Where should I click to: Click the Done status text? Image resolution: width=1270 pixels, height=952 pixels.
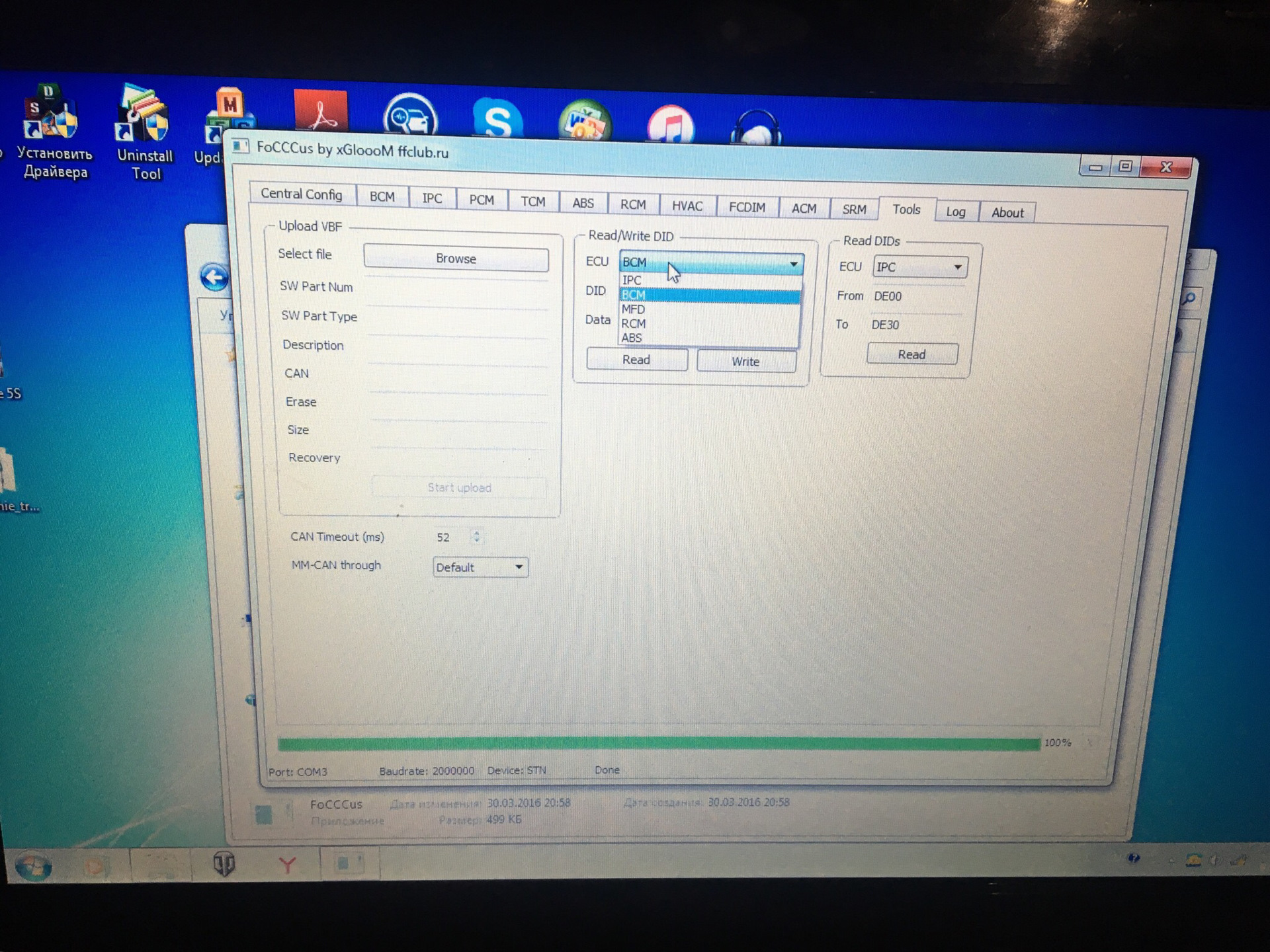point(607,770)
